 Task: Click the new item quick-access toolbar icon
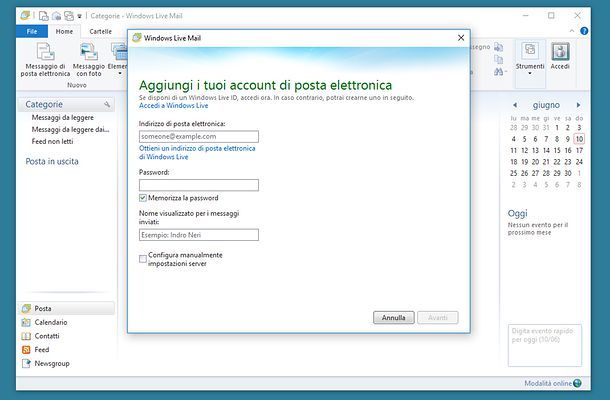pyautogui.click(x=44, y=16)
